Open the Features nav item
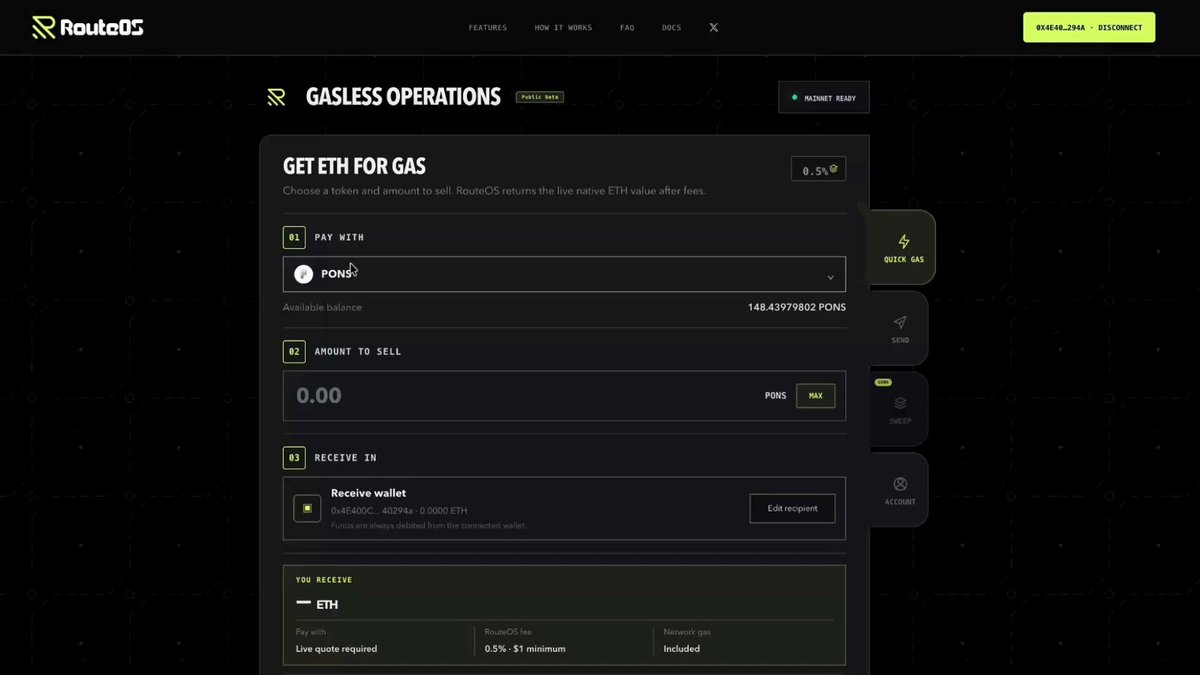 (x=487, y=28)
